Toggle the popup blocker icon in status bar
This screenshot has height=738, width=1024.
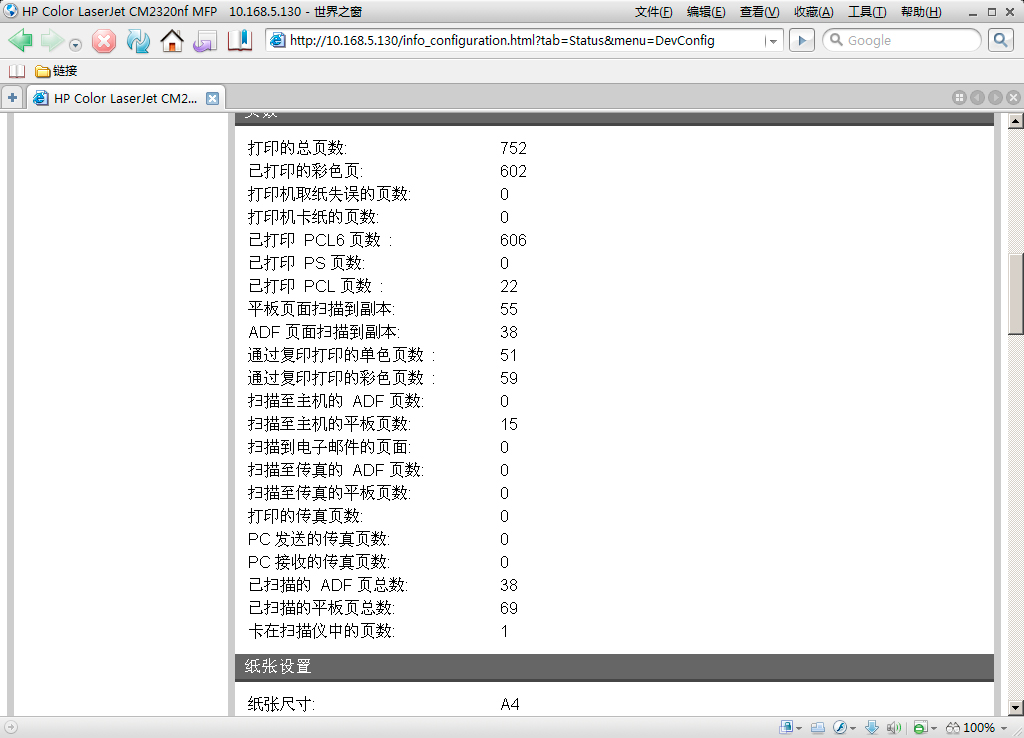tap(920, 727)
